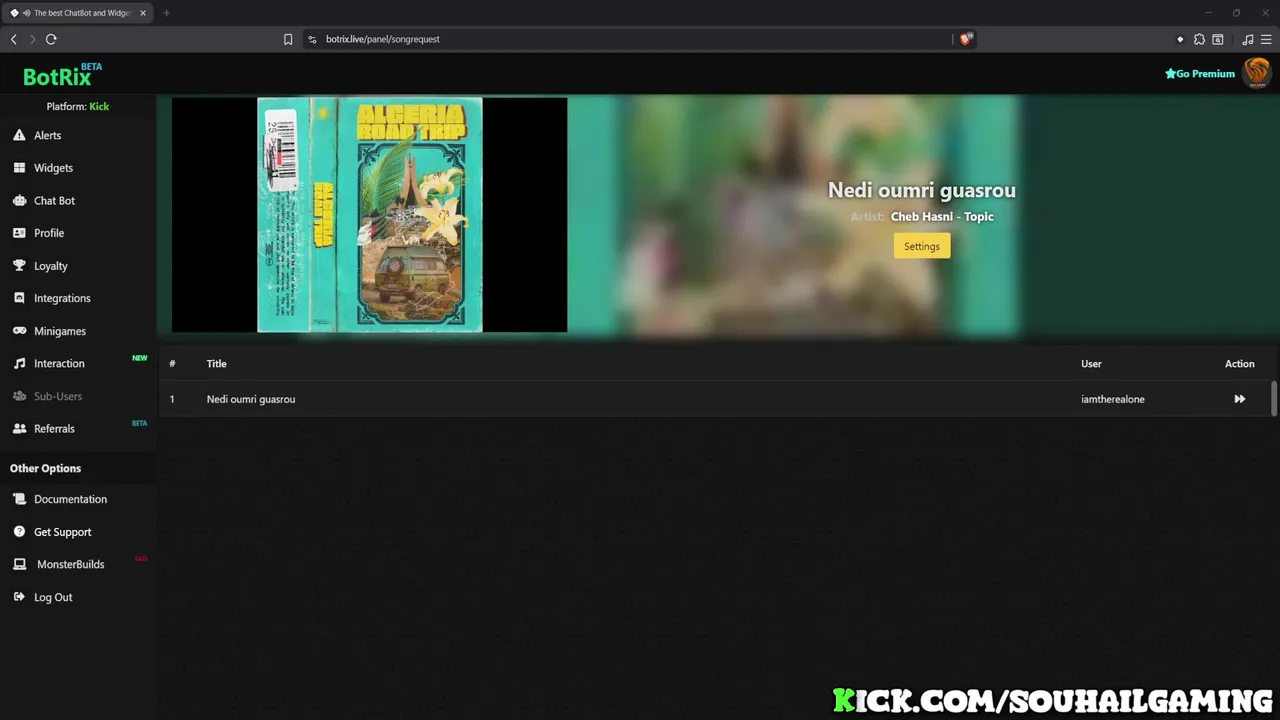Screen dimensions: 1280x720
Task: Click the browser forward arrow
Action: click(32, 39)
